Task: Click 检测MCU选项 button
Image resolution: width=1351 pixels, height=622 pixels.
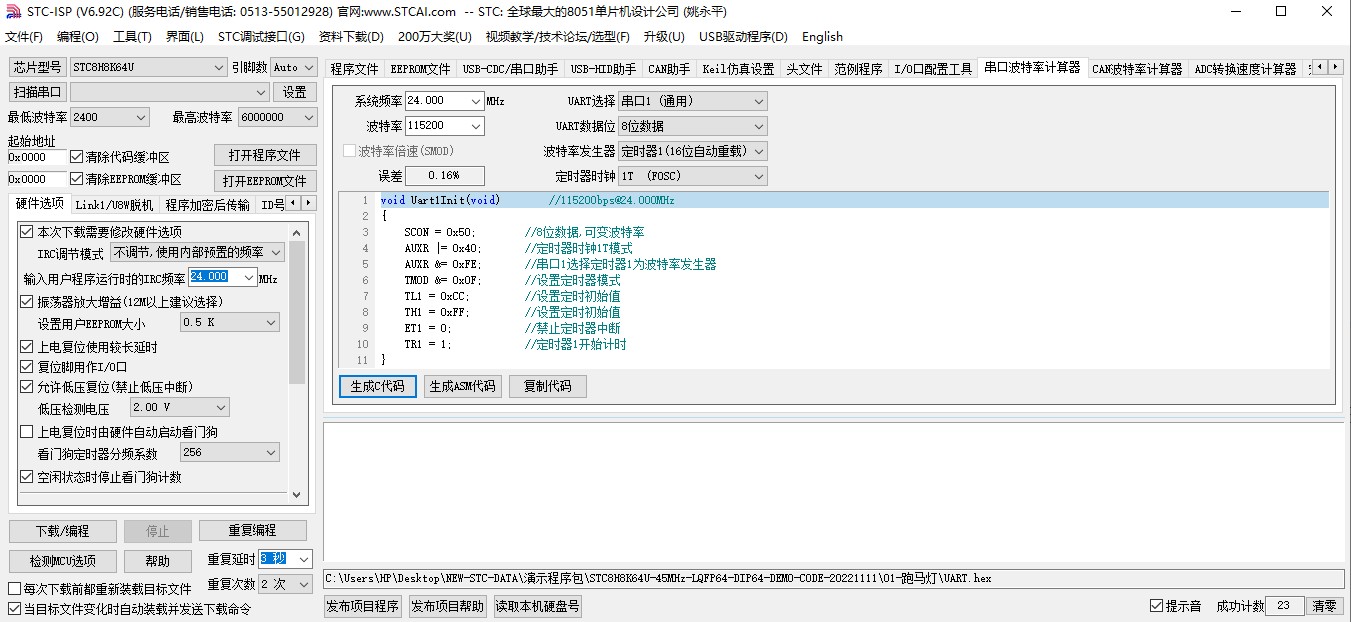Action: point(63,561)
